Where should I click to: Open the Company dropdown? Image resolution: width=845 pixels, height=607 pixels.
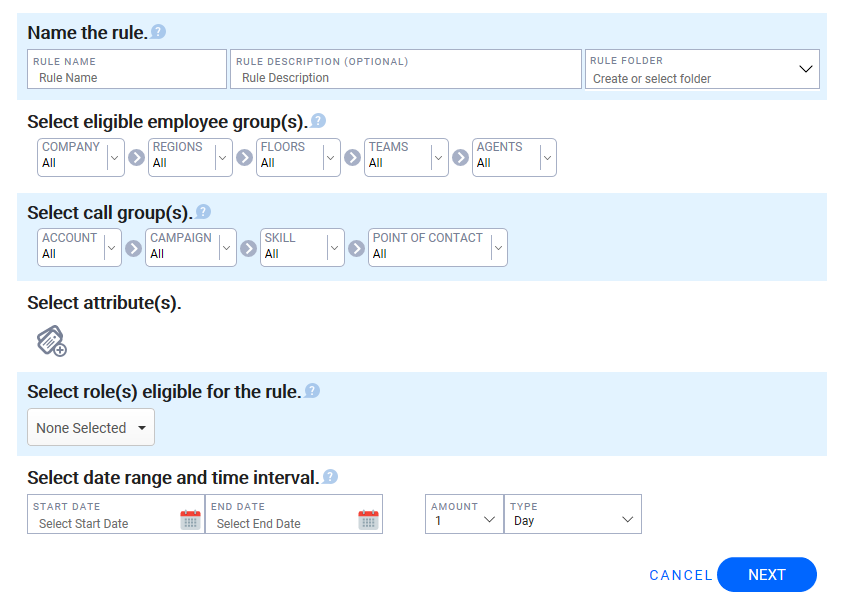point(113,157)
